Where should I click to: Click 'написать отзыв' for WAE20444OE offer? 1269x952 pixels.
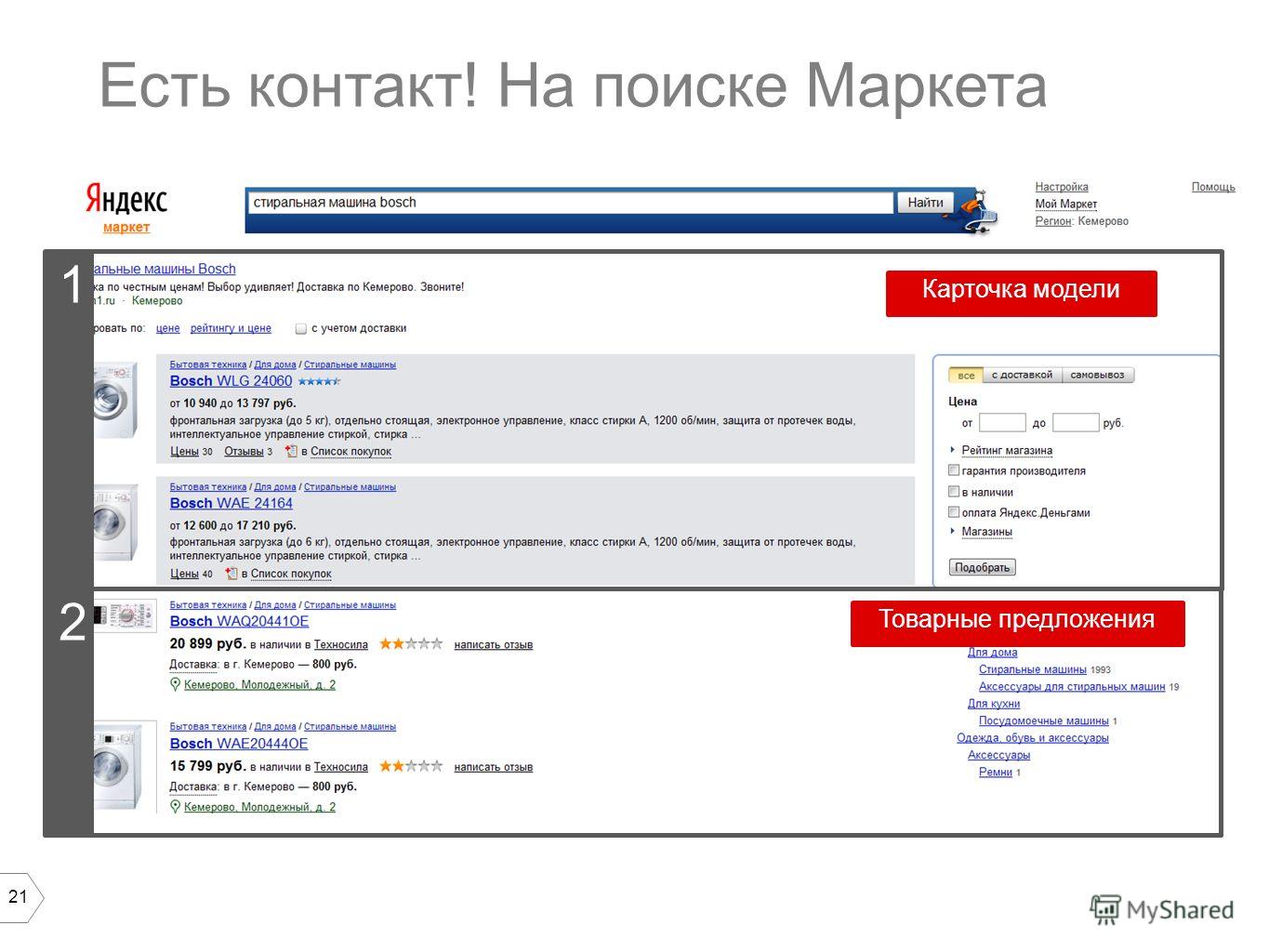pos(493,767)
